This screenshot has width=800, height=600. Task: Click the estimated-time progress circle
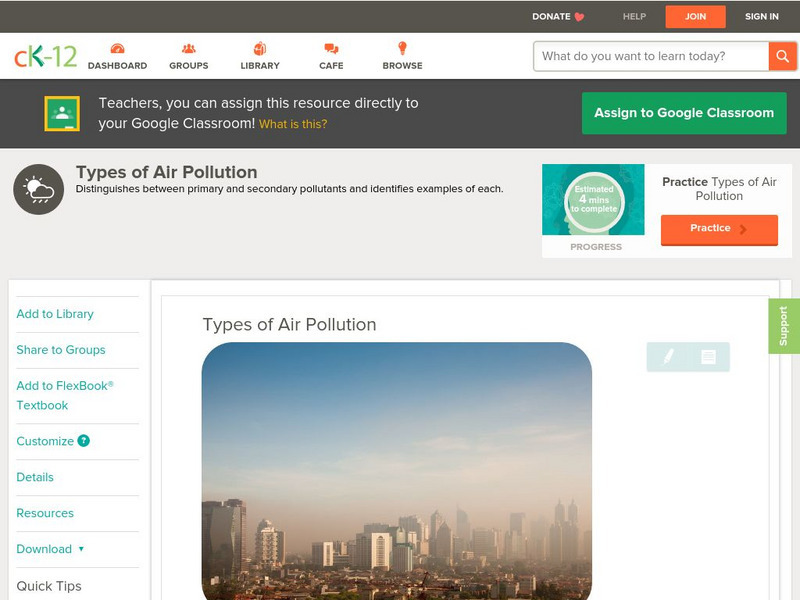594,201
